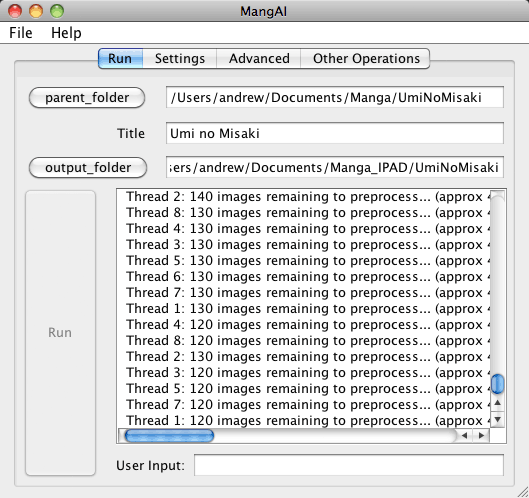
Task: Focus the output folder path field
Action: (x=335, y=167)
